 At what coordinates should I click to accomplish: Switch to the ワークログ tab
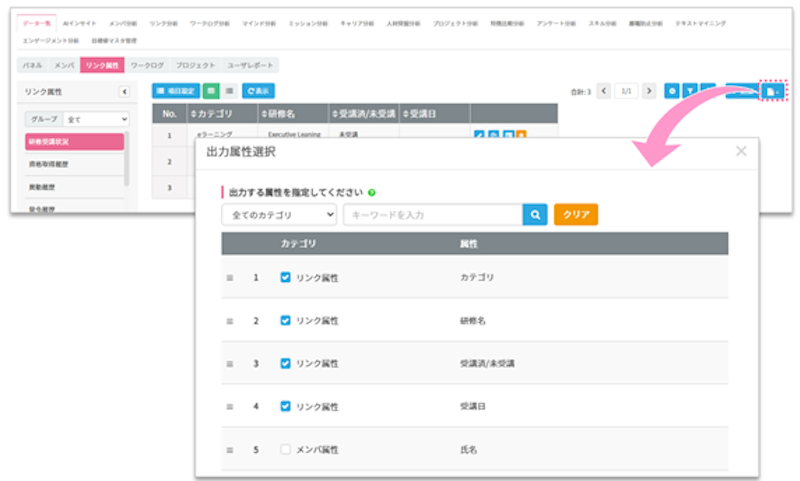point(146,65)
